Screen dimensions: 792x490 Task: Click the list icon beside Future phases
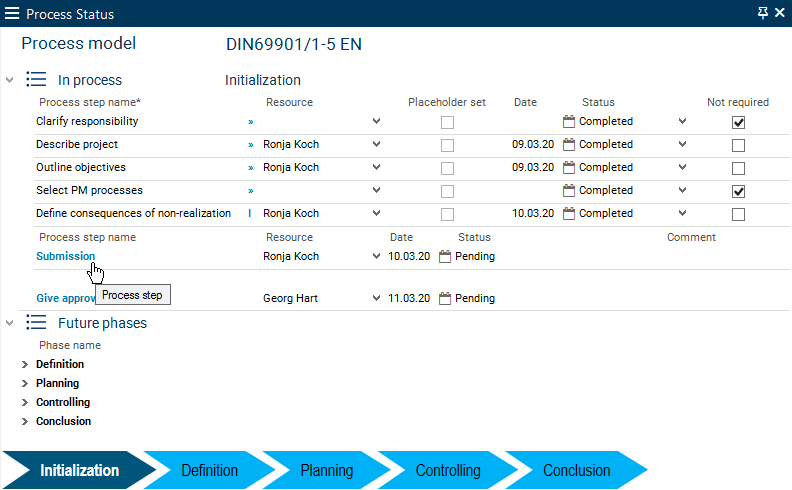tap(36, 323)
